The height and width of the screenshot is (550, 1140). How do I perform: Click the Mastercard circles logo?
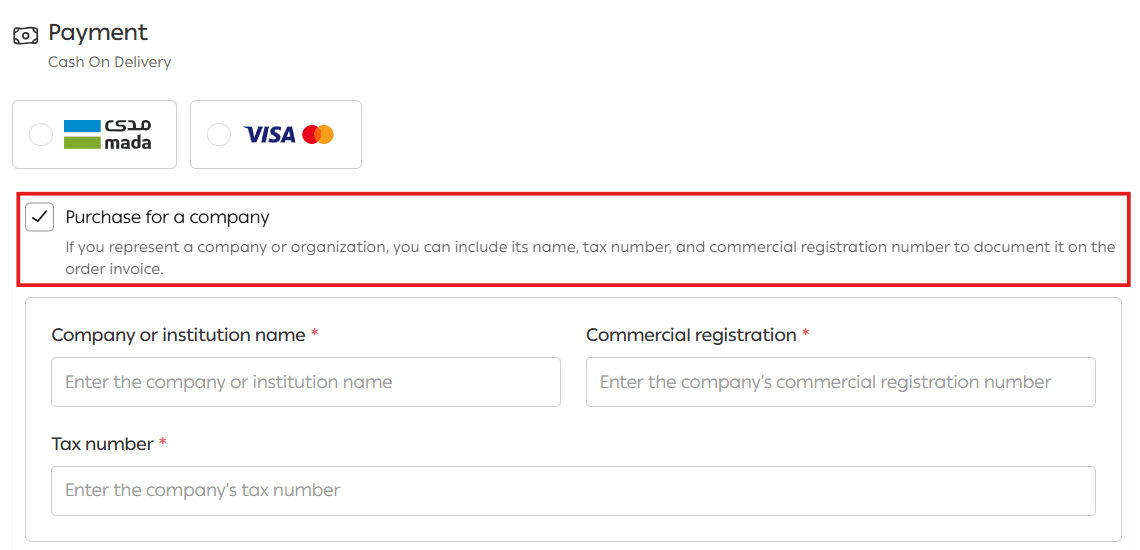(318, 134)
